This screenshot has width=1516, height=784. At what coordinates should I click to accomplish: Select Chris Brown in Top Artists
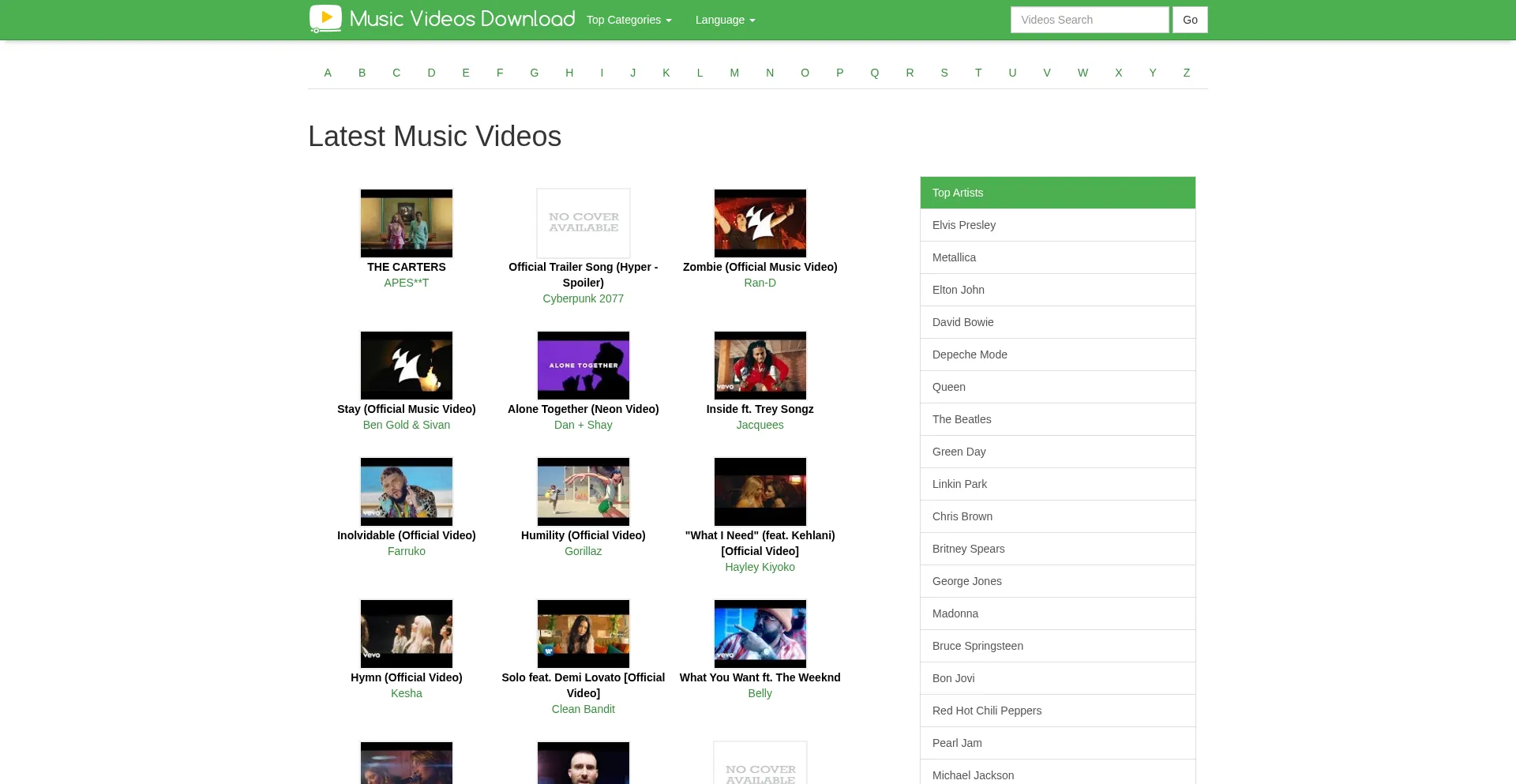(1058, 516)
